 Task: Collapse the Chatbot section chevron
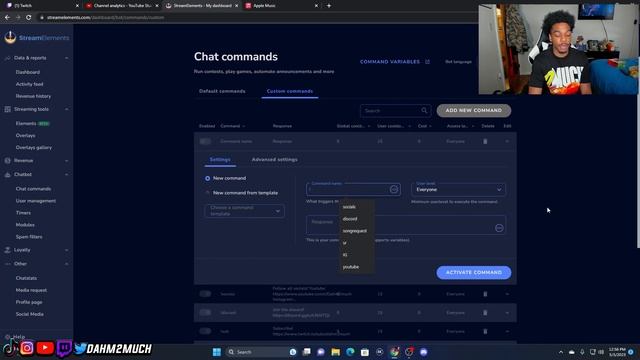(x=67, y=174)
